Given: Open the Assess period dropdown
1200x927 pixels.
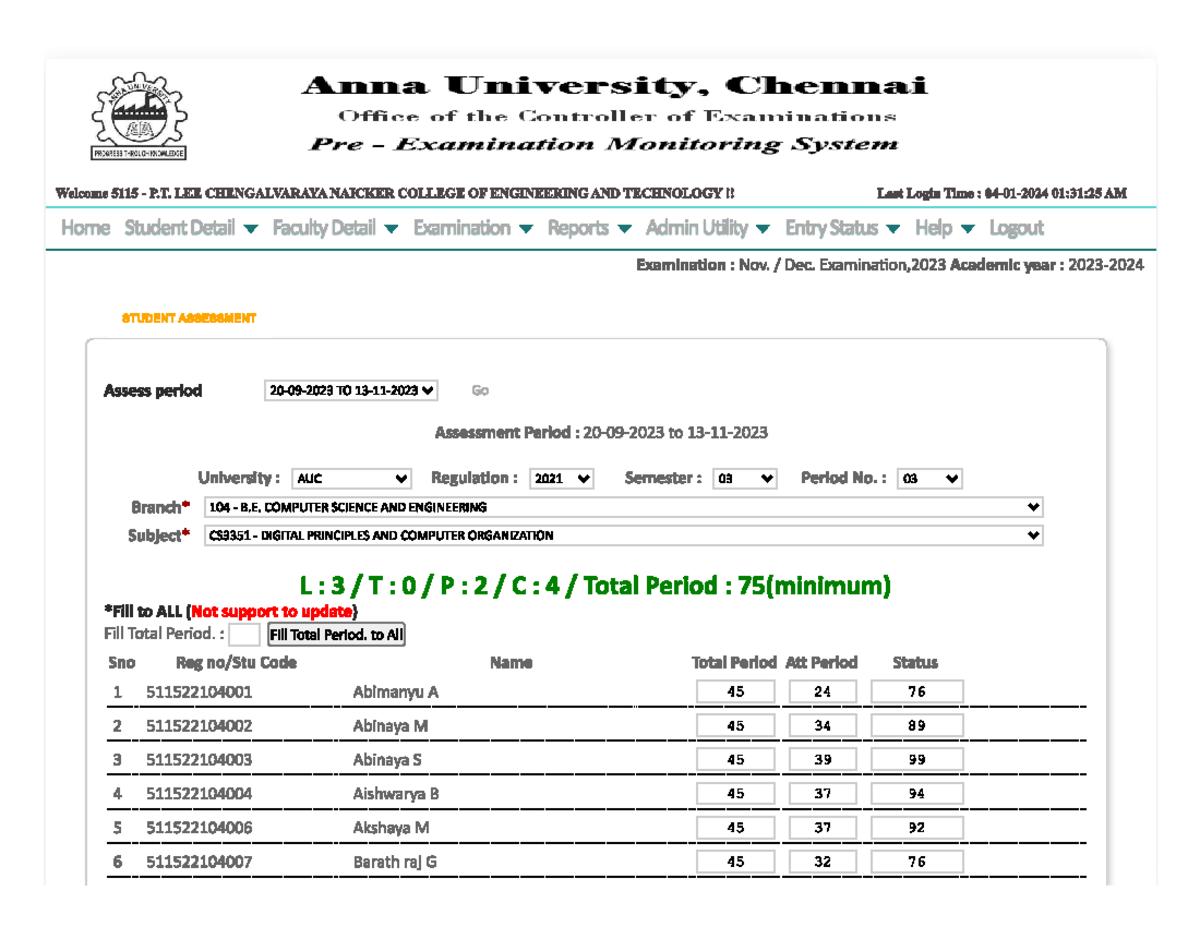Looking at the screenshot, I should click(352, 390).
